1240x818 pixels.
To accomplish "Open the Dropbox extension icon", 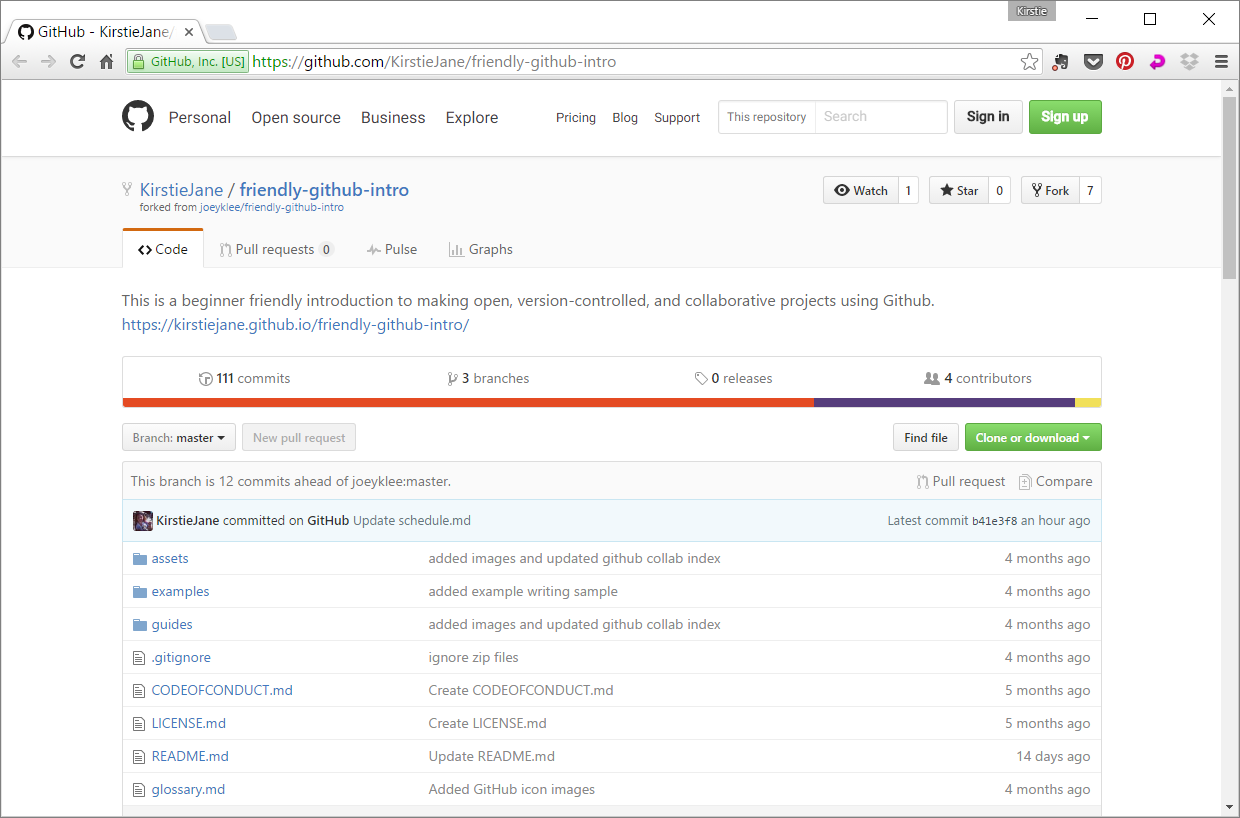I will 1189,62.
